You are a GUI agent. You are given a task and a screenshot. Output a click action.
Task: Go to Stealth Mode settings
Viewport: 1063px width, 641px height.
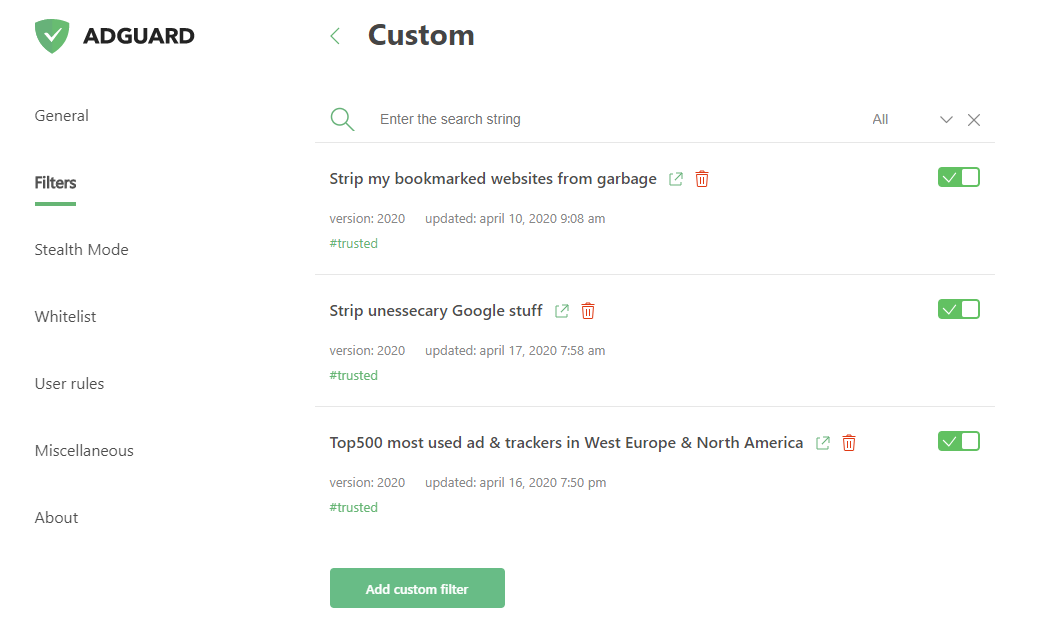click(82, 250)
